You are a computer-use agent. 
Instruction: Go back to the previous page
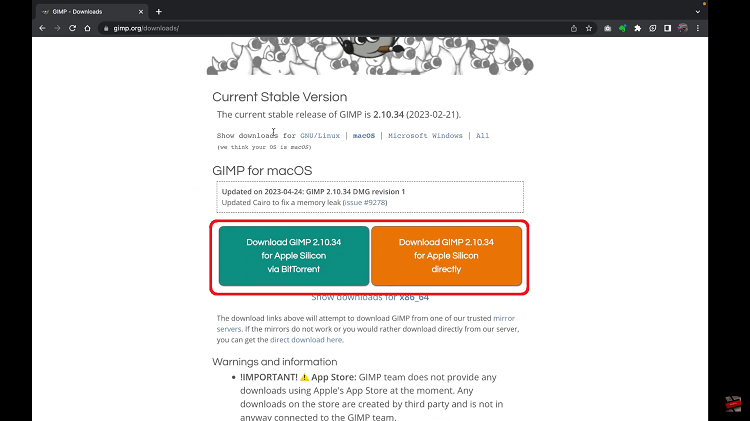click(x=43, y=28)
